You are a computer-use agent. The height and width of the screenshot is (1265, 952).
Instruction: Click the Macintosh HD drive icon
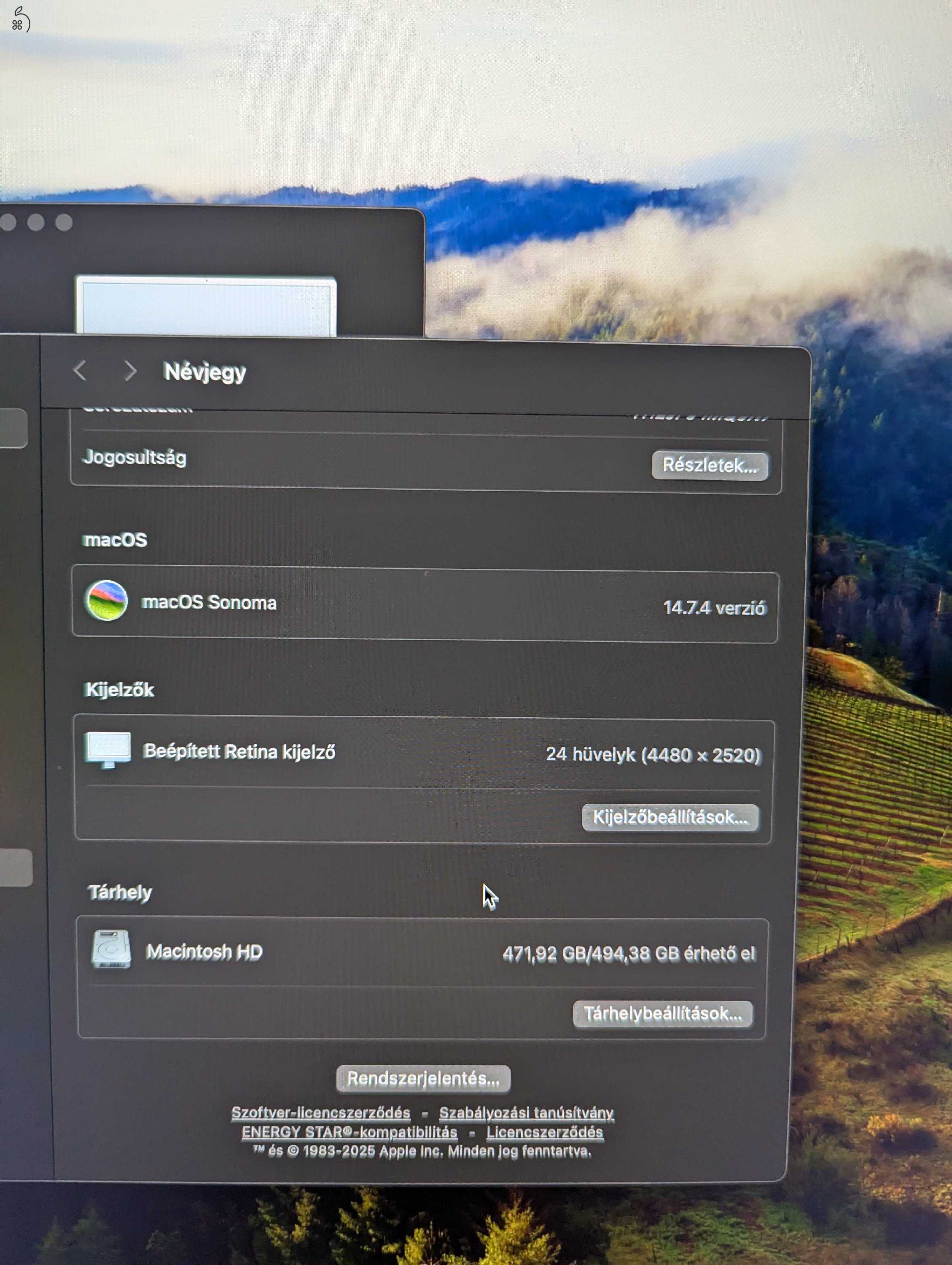coord(111,950)
